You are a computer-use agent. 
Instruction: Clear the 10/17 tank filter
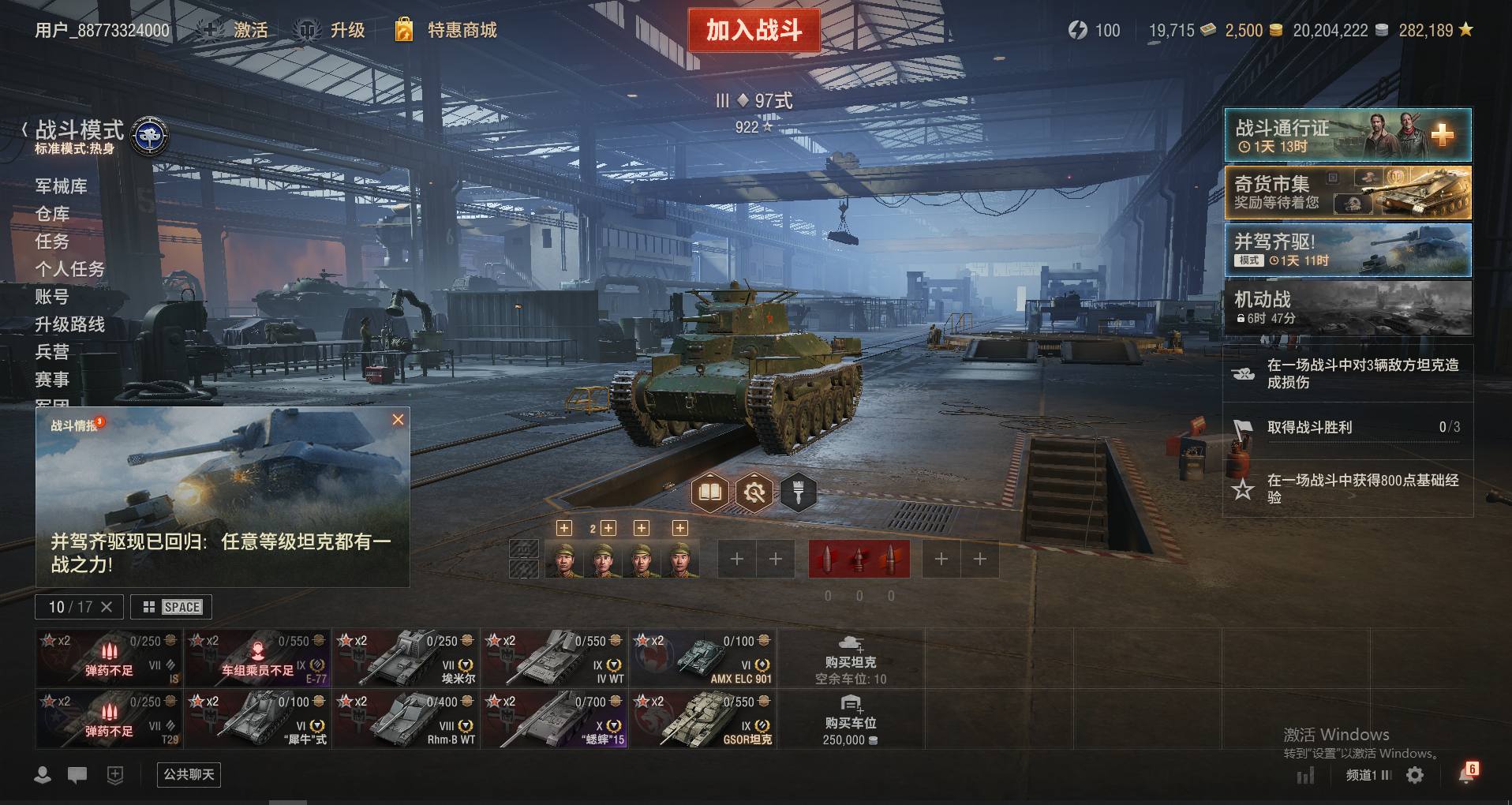click(x=107, y=607)
